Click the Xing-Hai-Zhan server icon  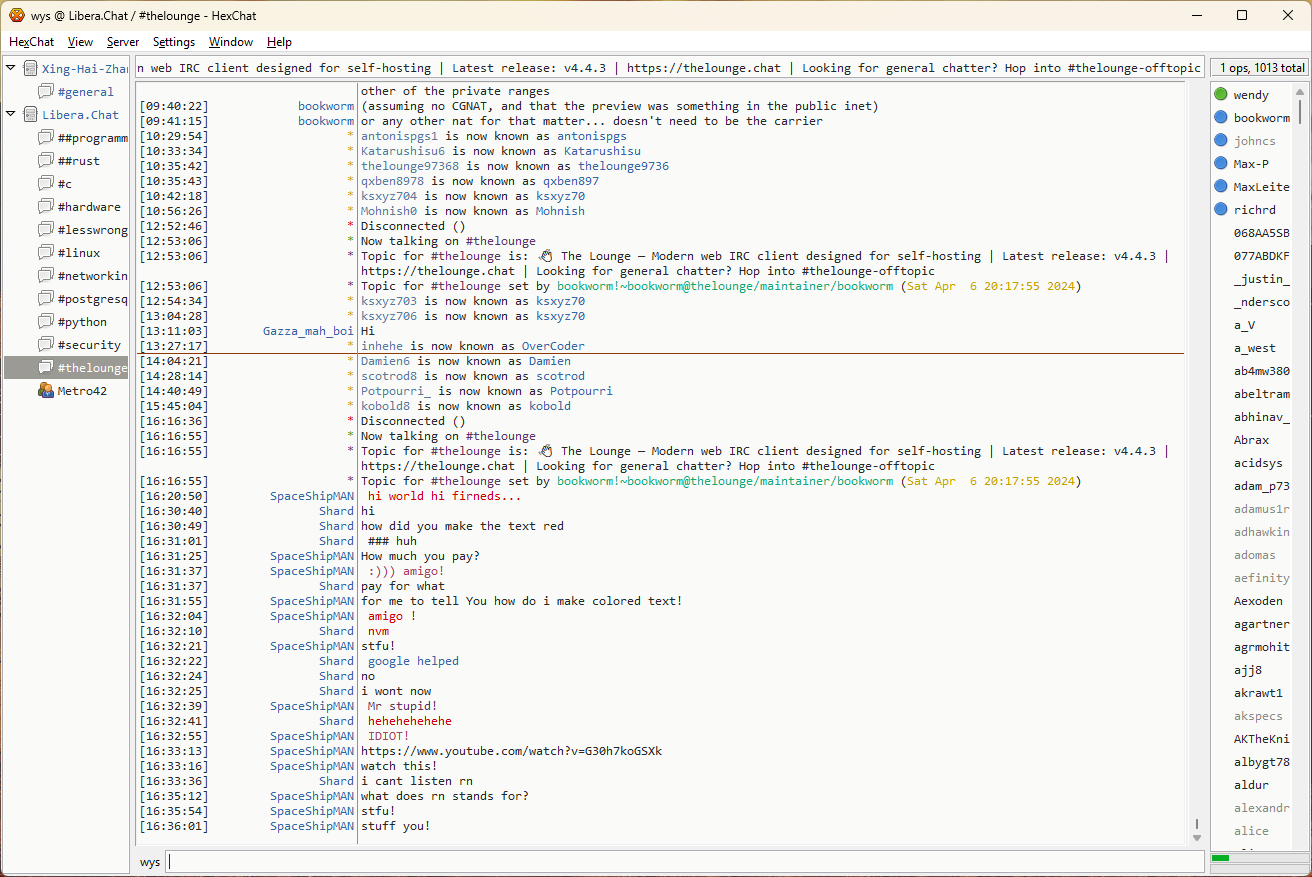point(30,69)
